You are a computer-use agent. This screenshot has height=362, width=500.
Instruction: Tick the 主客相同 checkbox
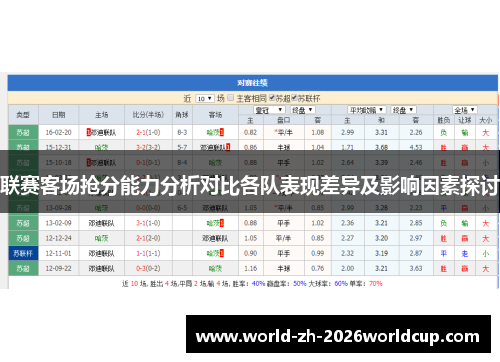click(231, 98)
